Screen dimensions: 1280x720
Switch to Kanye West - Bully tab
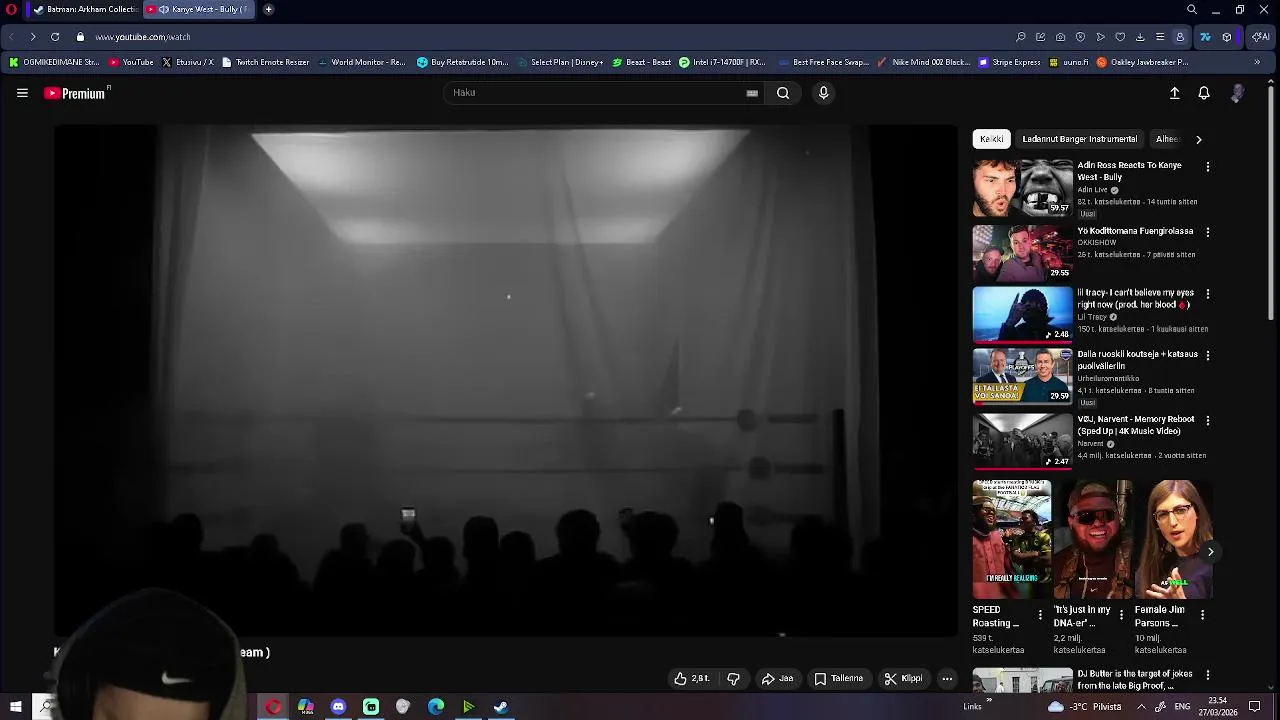tap(198, 9)
